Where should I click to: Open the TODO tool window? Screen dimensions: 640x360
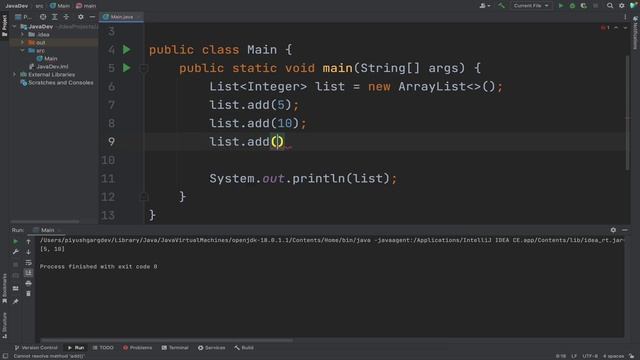point(103,348)
